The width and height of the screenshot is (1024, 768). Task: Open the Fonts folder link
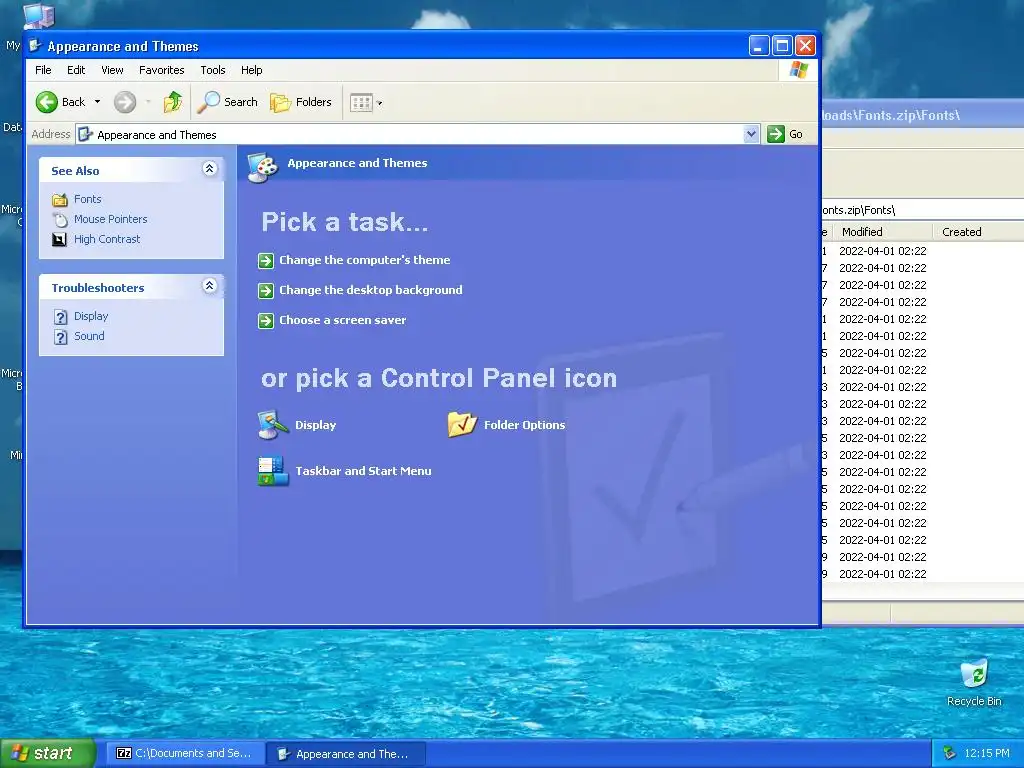88,199
